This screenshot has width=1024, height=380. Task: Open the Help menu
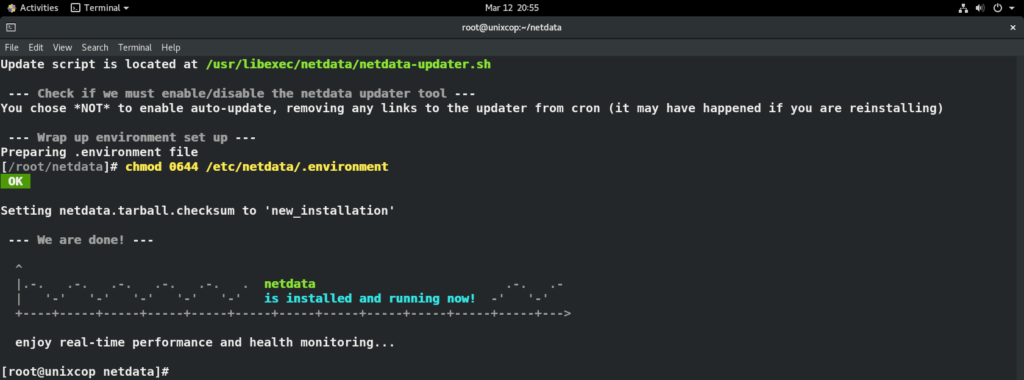[171, 48]
